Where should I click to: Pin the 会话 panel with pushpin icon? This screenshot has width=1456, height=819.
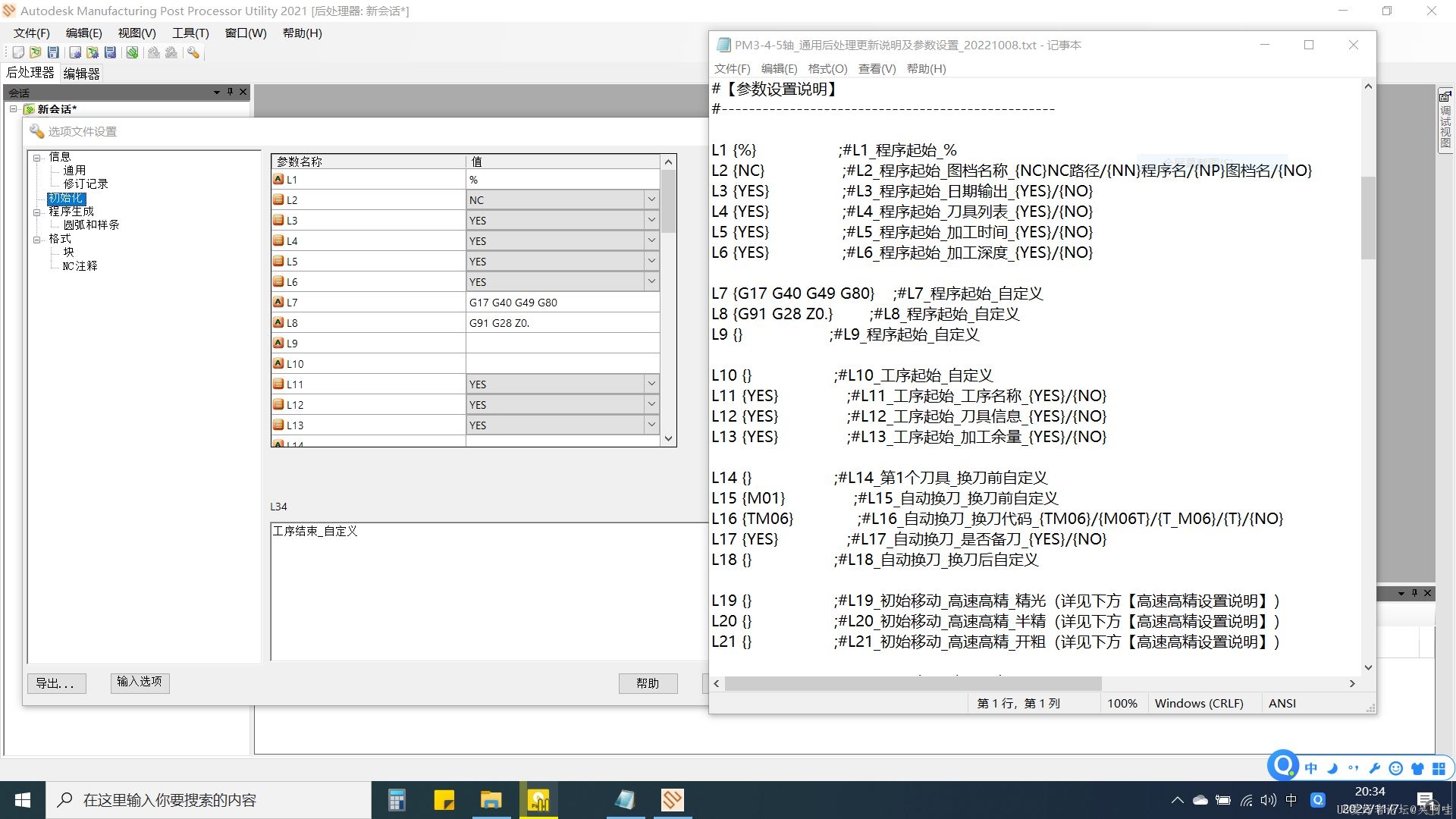click(x=231, y=92)
